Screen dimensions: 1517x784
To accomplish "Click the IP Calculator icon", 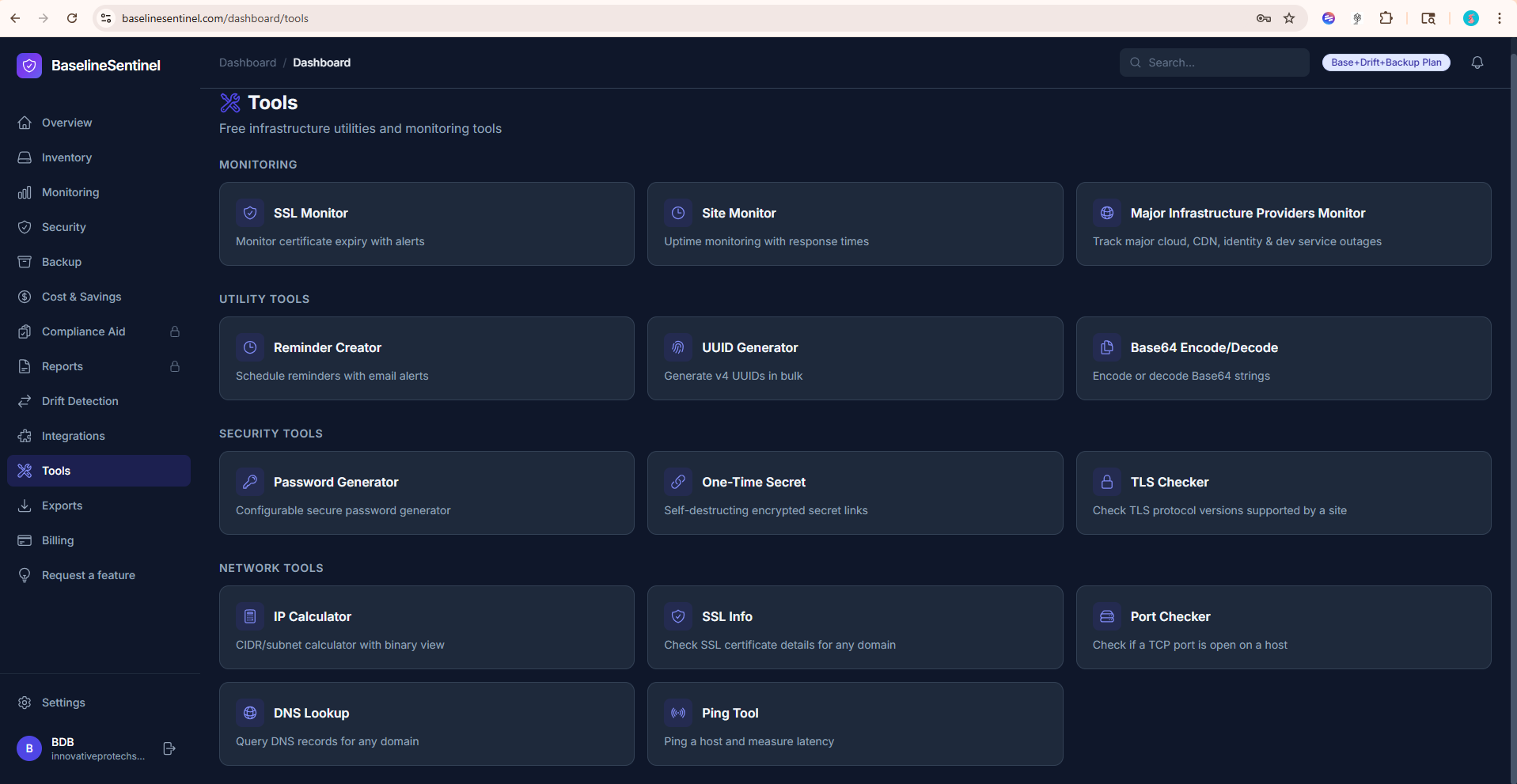I will pyautogui.click(x=250, y=616).
